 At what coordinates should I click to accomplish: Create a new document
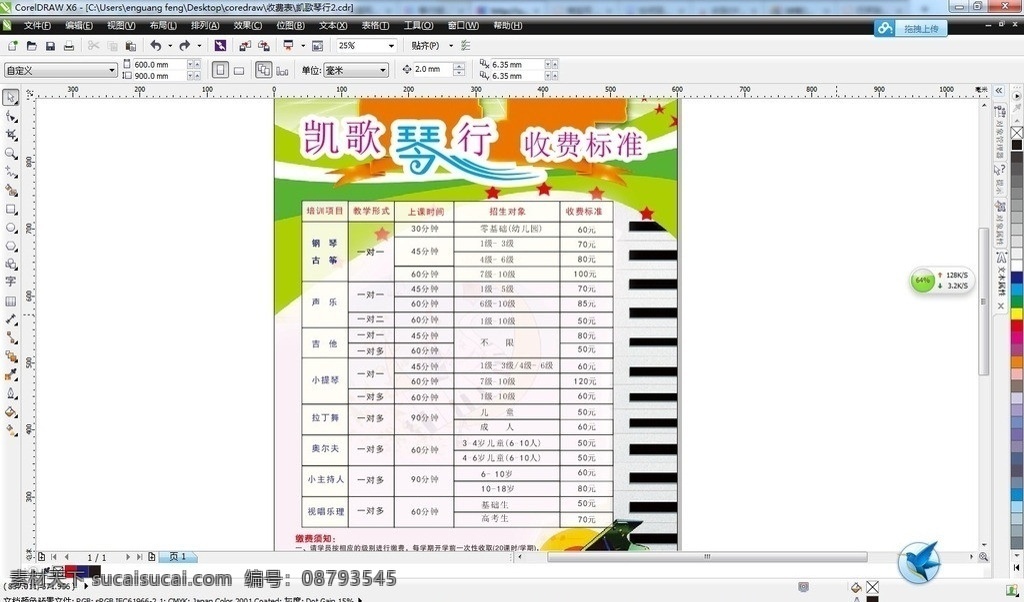(12, 46)
